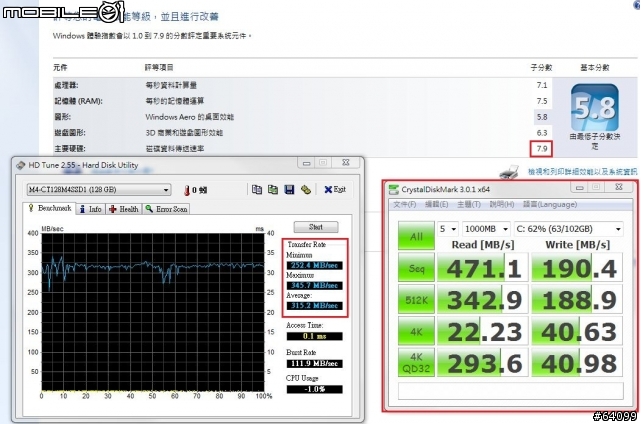The width and height of the screenshot is (641, 424).
Task: Click the Windows Aero graphics description text
Action: click(x=190, y=117)
